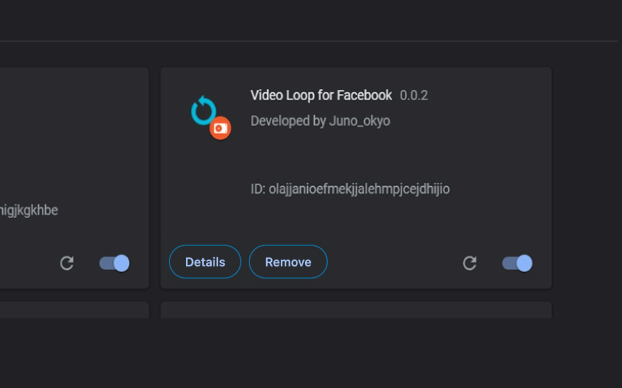The image size is (622, 388).
Task: Remove the Video Loop for Facebook extension
Action: [x=288, y=262]
